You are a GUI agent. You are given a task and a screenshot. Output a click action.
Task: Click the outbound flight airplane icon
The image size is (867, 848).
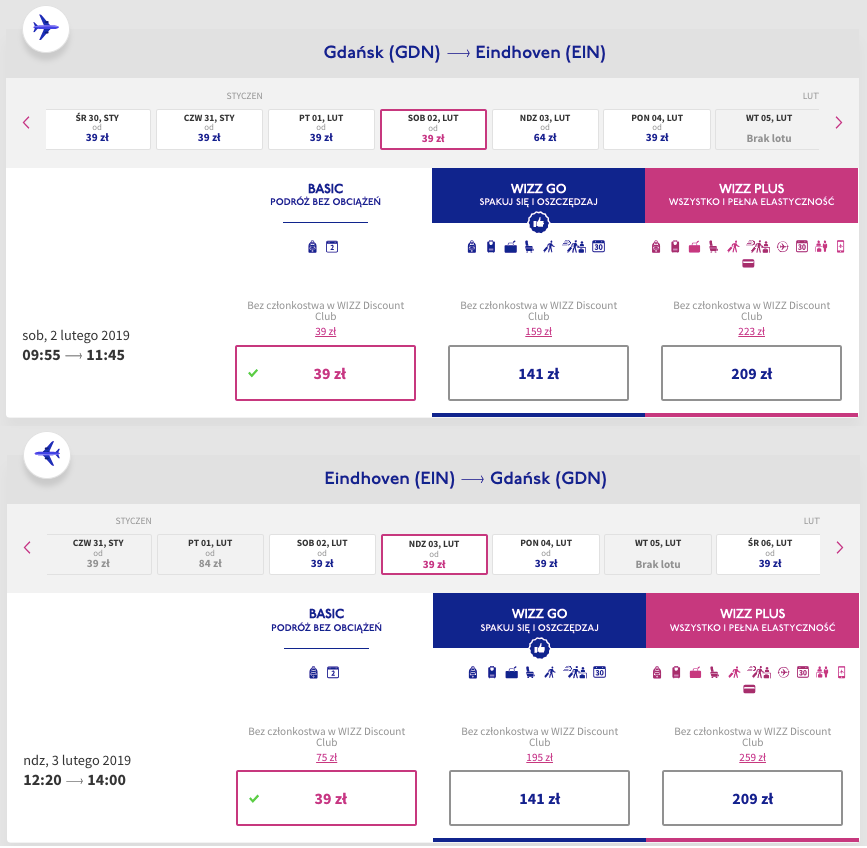click(46, 29)
